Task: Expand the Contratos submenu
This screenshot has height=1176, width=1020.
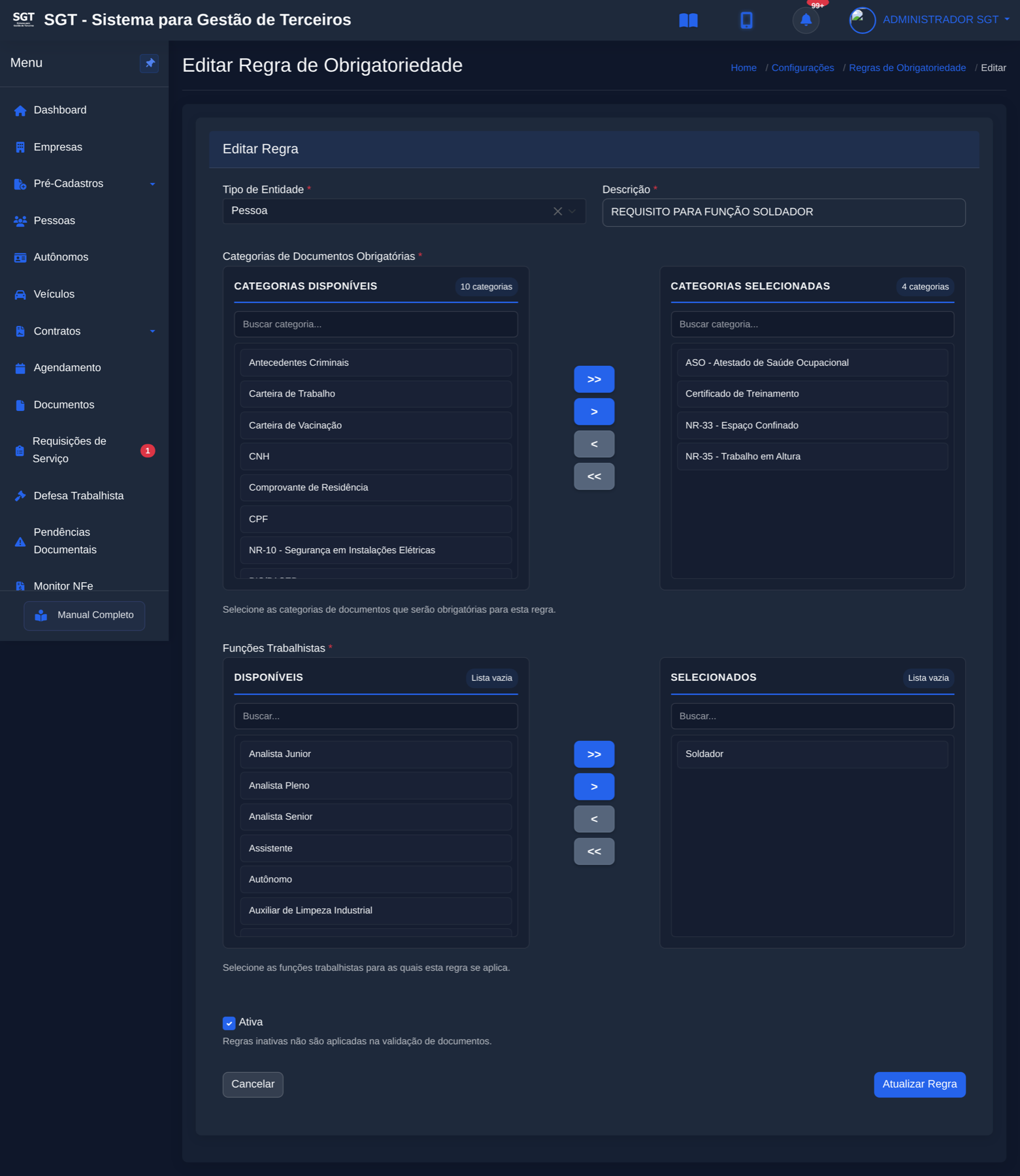Action: click(152, 331)
